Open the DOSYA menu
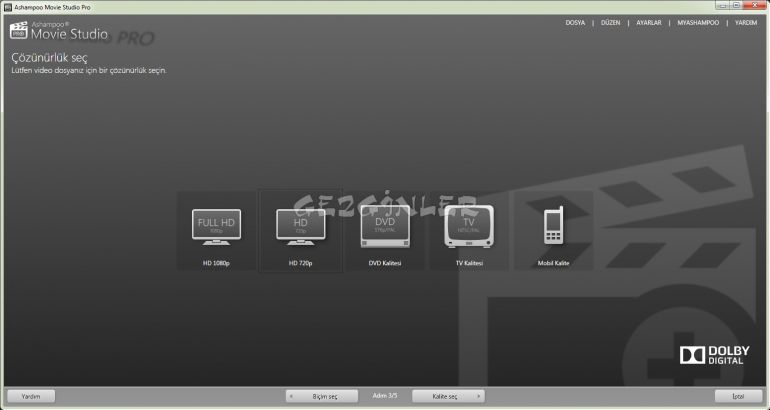The height and width of the screenshot is (410, 770). point(575,23)
